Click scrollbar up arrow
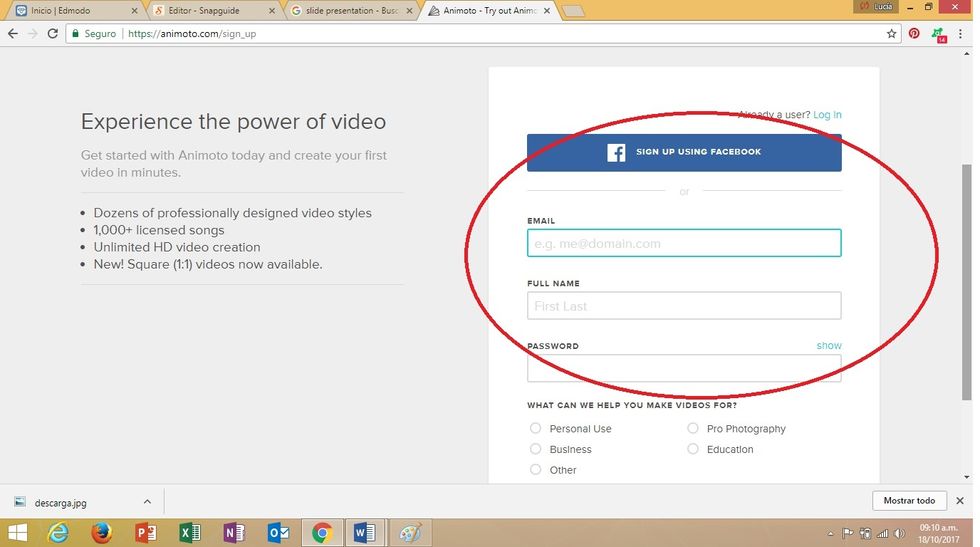980x547 pixels. 967,55
